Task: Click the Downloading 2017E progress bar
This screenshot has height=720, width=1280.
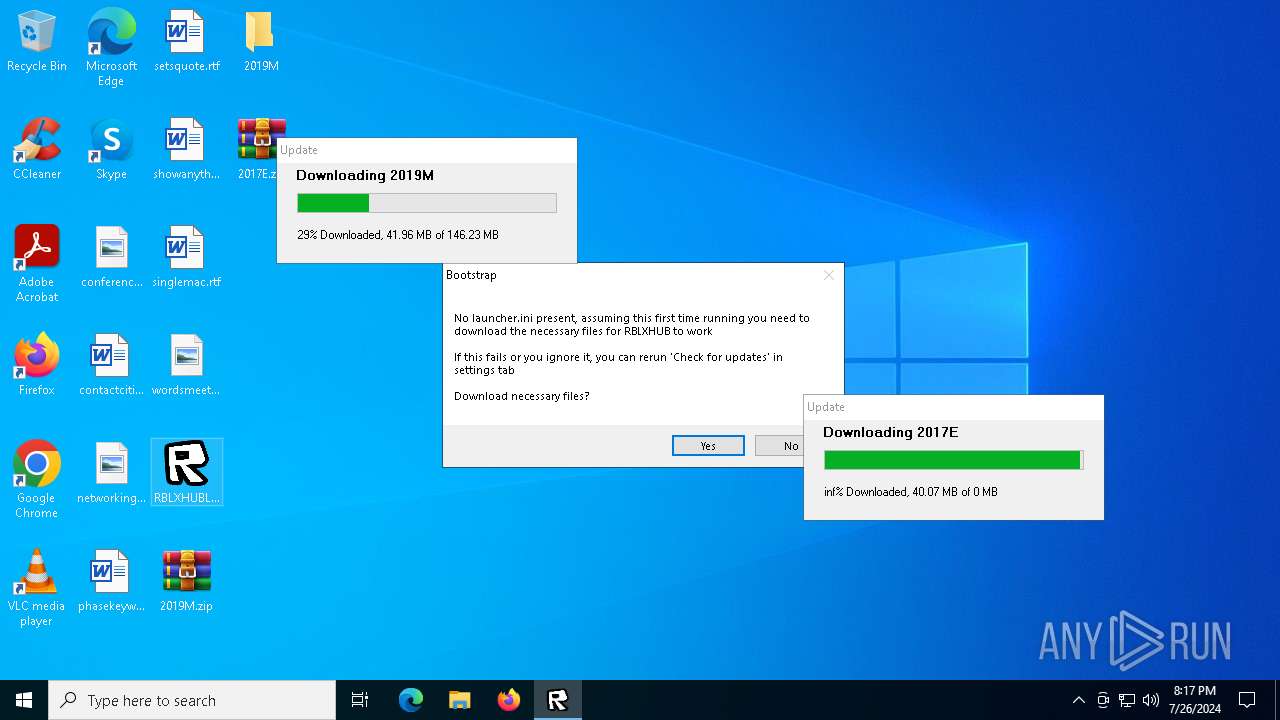Action: tap(953, 460)
